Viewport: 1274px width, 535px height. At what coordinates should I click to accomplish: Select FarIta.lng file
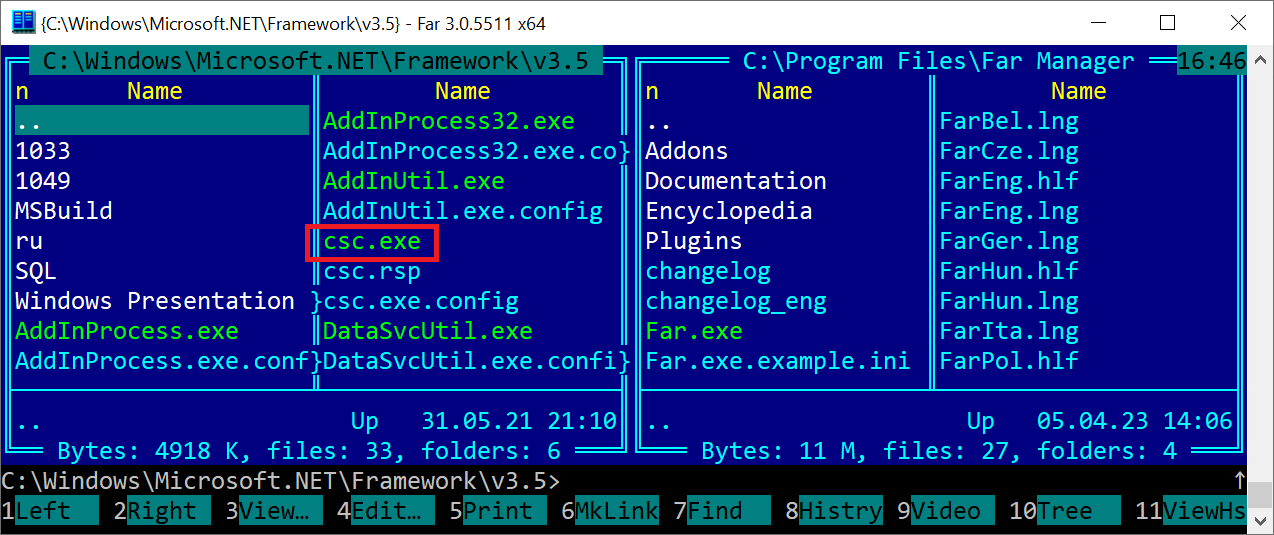[x=1009, y=331]
